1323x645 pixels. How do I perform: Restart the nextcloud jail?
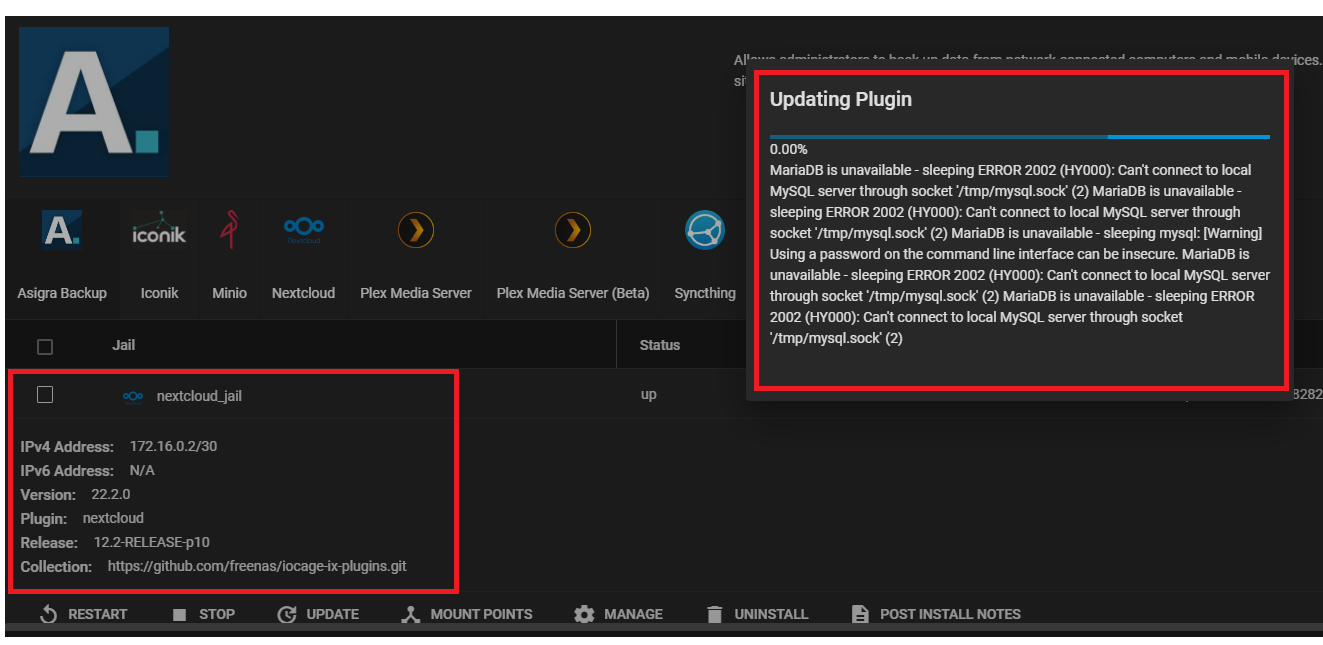click(x=84, y=614)
